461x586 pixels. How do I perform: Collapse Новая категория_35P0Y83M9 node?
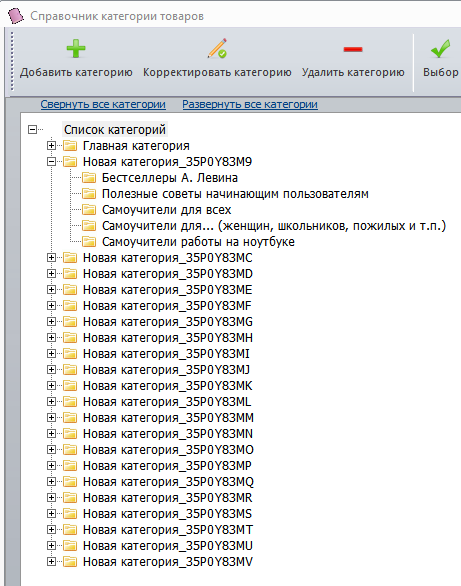(x=52, y=161)
